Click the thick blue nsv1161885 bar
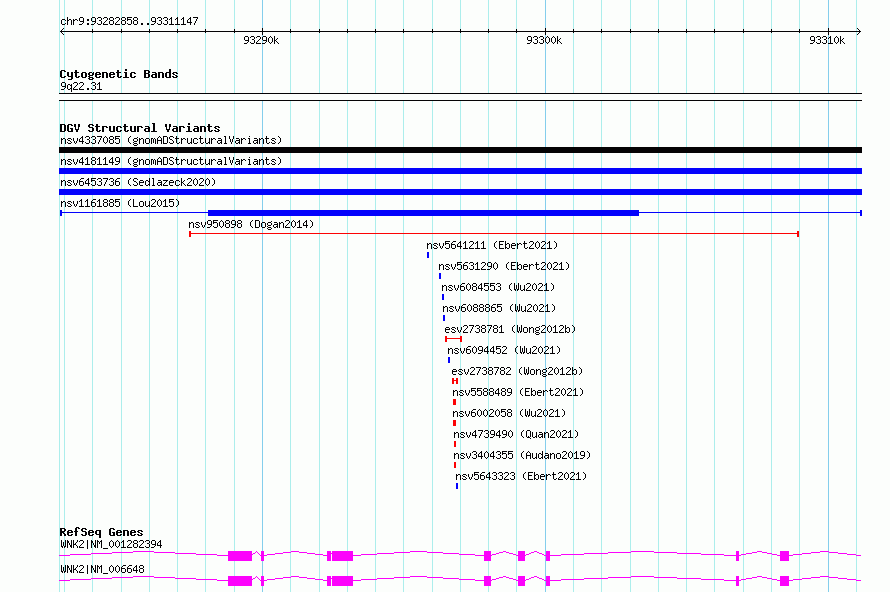 pyautogui.click(x=423, y=213)
